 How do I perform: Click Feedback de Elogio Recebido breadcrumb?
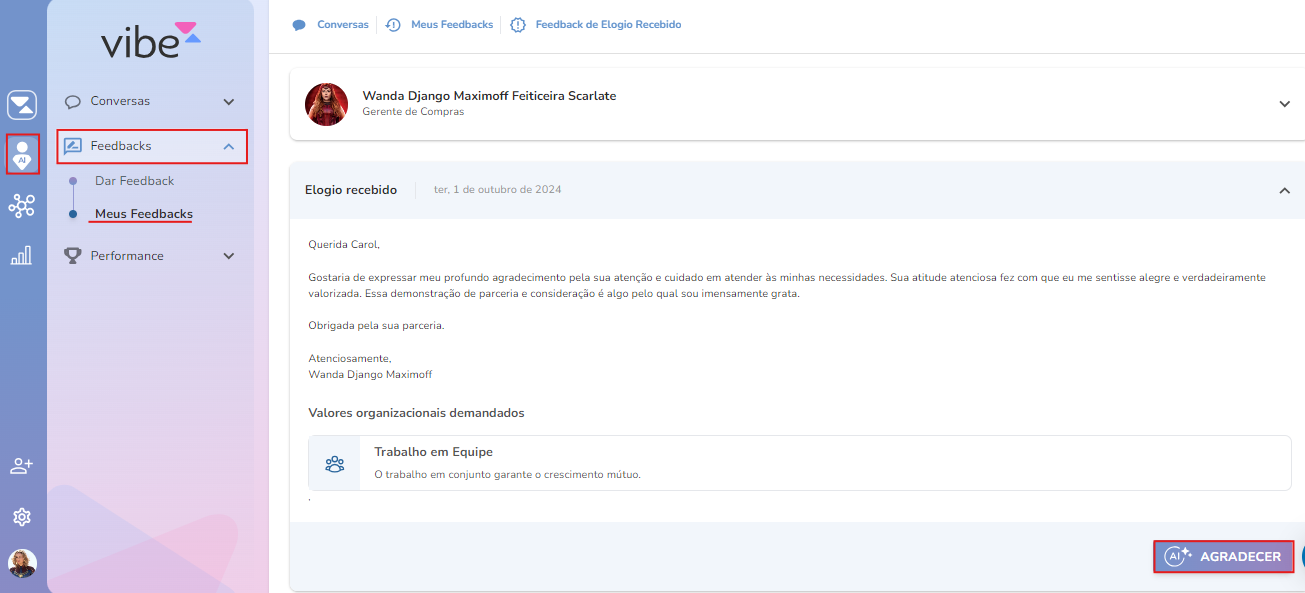tap(608, 24)
